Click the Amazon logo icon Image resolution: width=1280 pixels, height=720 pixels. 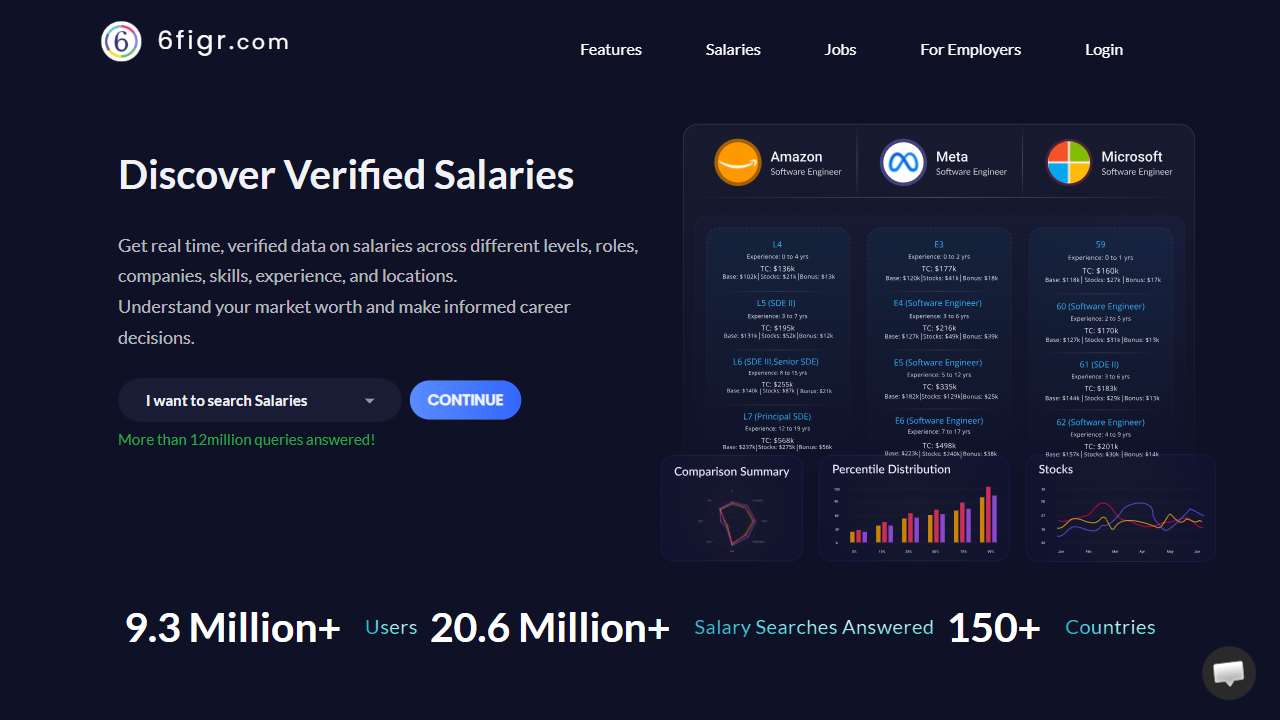pos(738,162)
